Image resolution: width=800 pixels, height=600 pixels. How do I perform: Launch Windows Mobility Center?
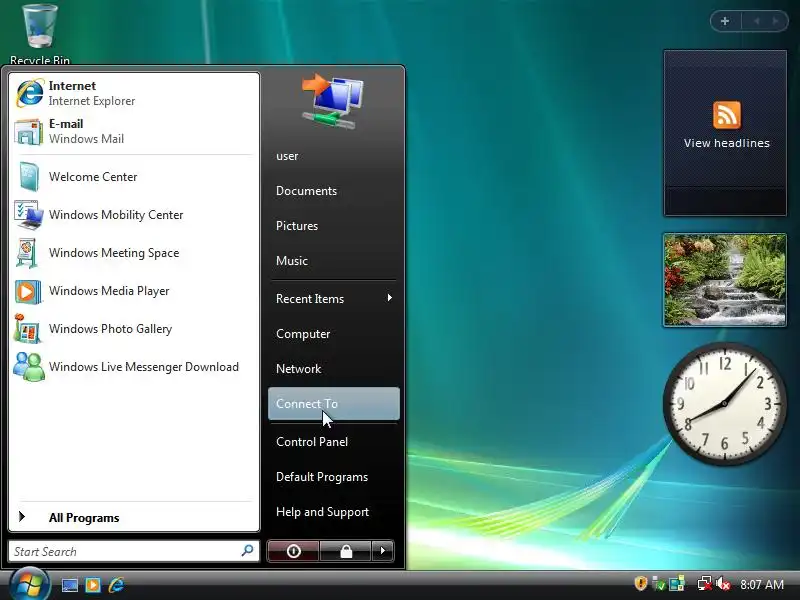coord(134,215)
